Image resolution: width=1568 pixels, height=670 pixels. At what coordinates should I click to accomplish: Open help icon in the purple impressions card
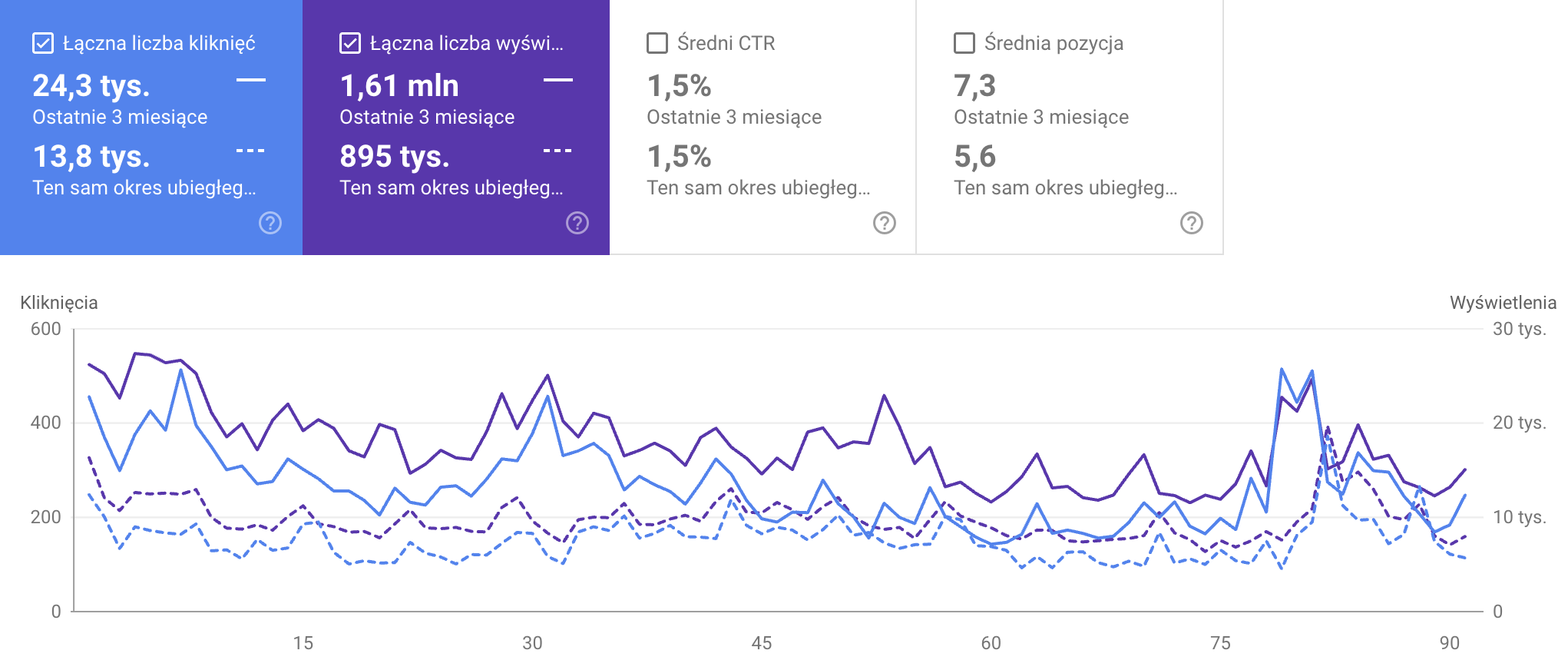[577, 223]
